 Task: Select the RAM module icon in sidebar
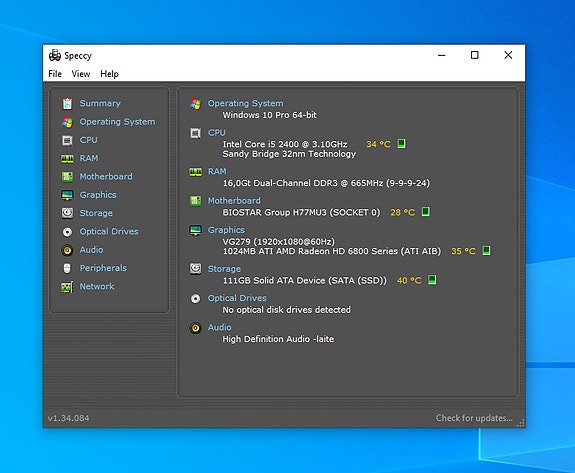click(67, 159)
